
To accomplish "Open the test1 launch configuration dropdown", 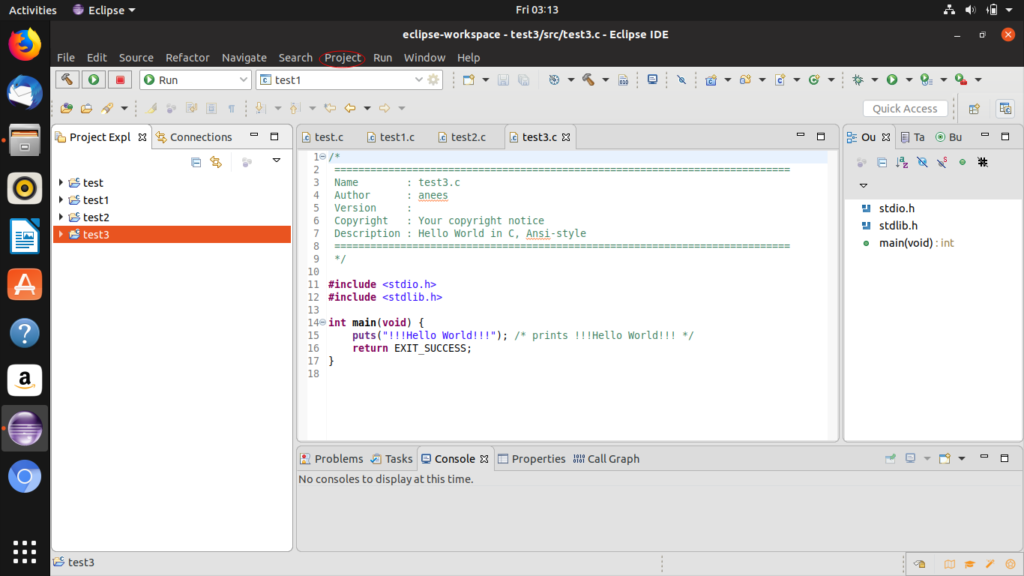I will (x=419, y=80).
